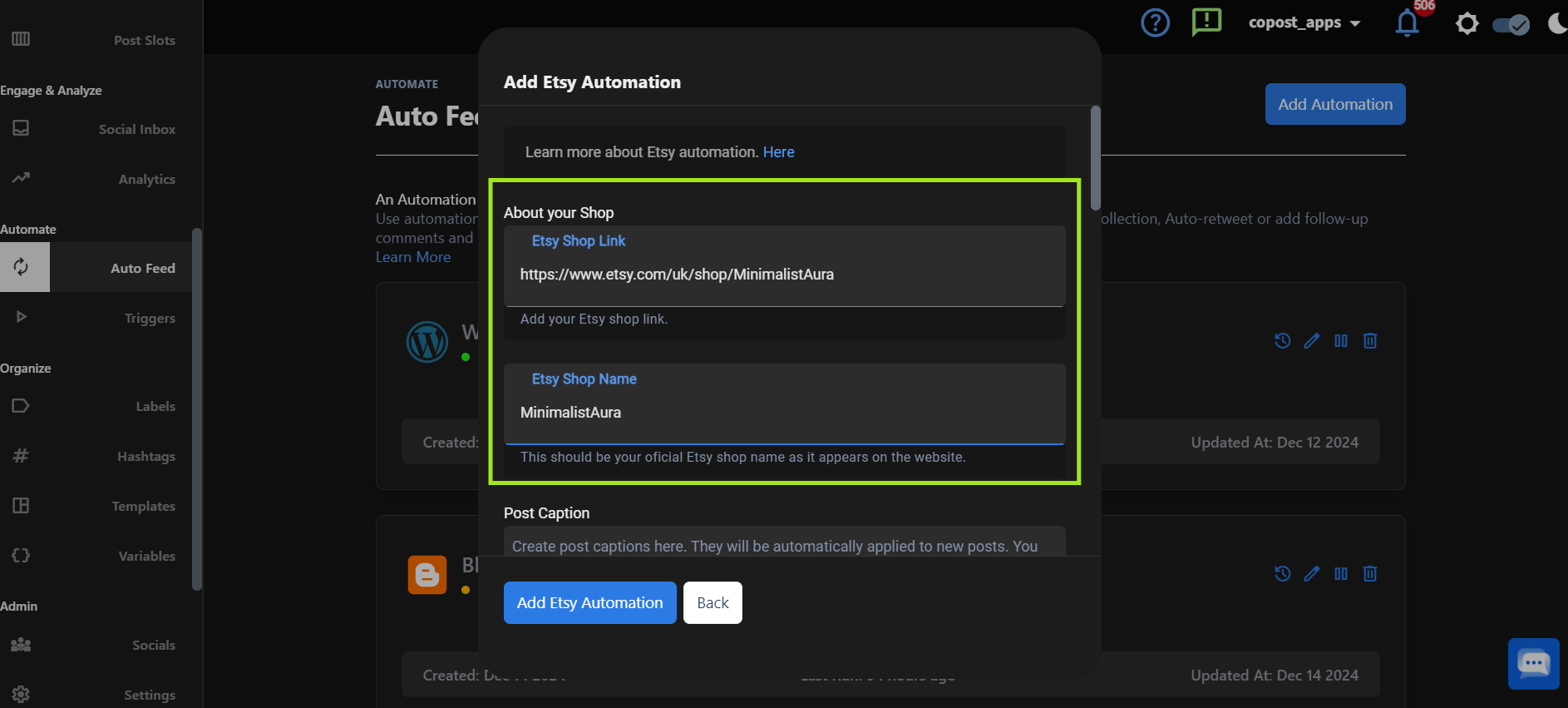1568x708 pixels.
Task: Click the Triggers play arrow icon
Action: [x=22, y=317]
